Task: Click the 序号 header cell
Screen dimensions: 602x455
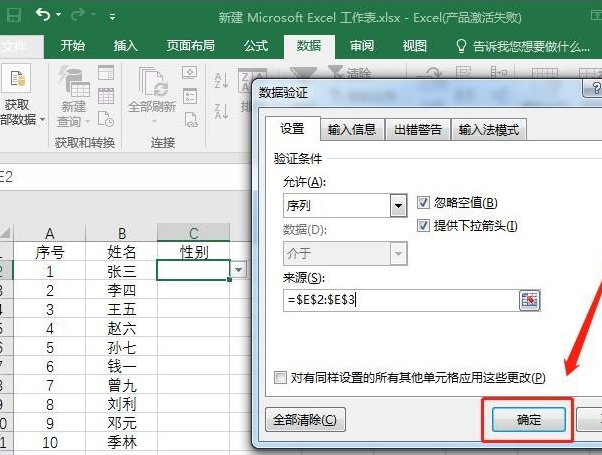Action: 50,252
